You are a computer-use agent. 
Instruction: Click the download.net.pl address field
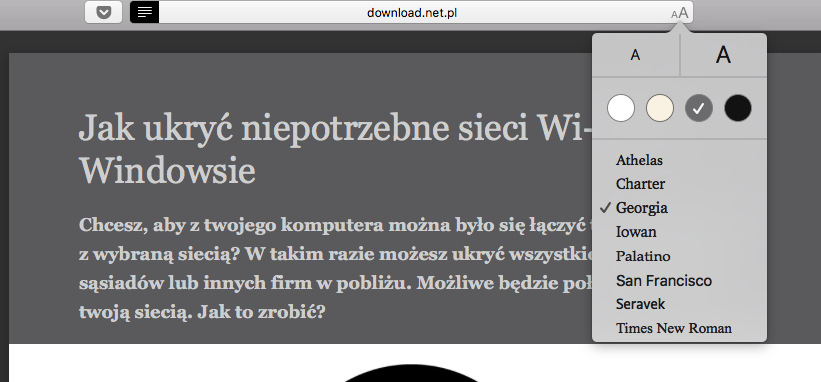[x=412, y=13]
